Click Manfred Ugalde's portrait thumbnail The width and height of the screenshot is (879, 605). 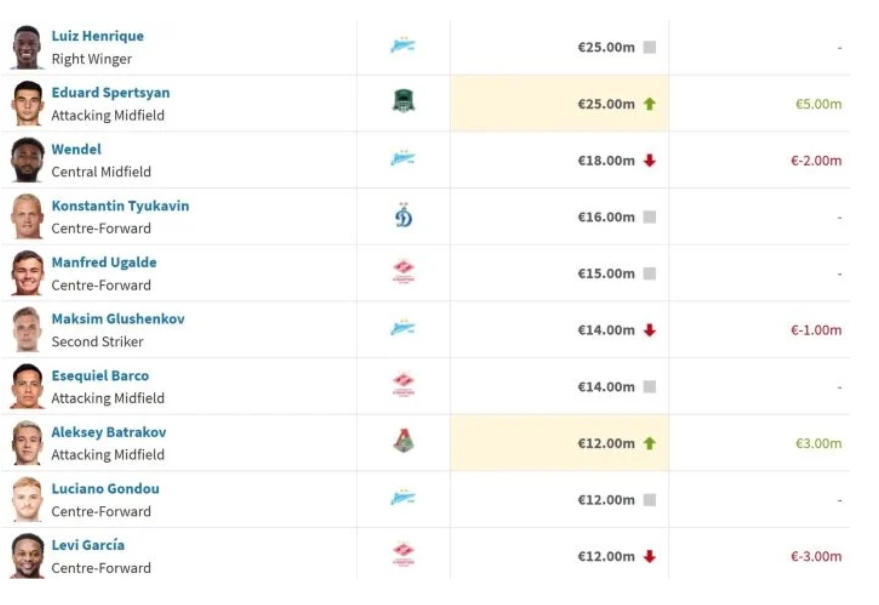coord(27,273)
